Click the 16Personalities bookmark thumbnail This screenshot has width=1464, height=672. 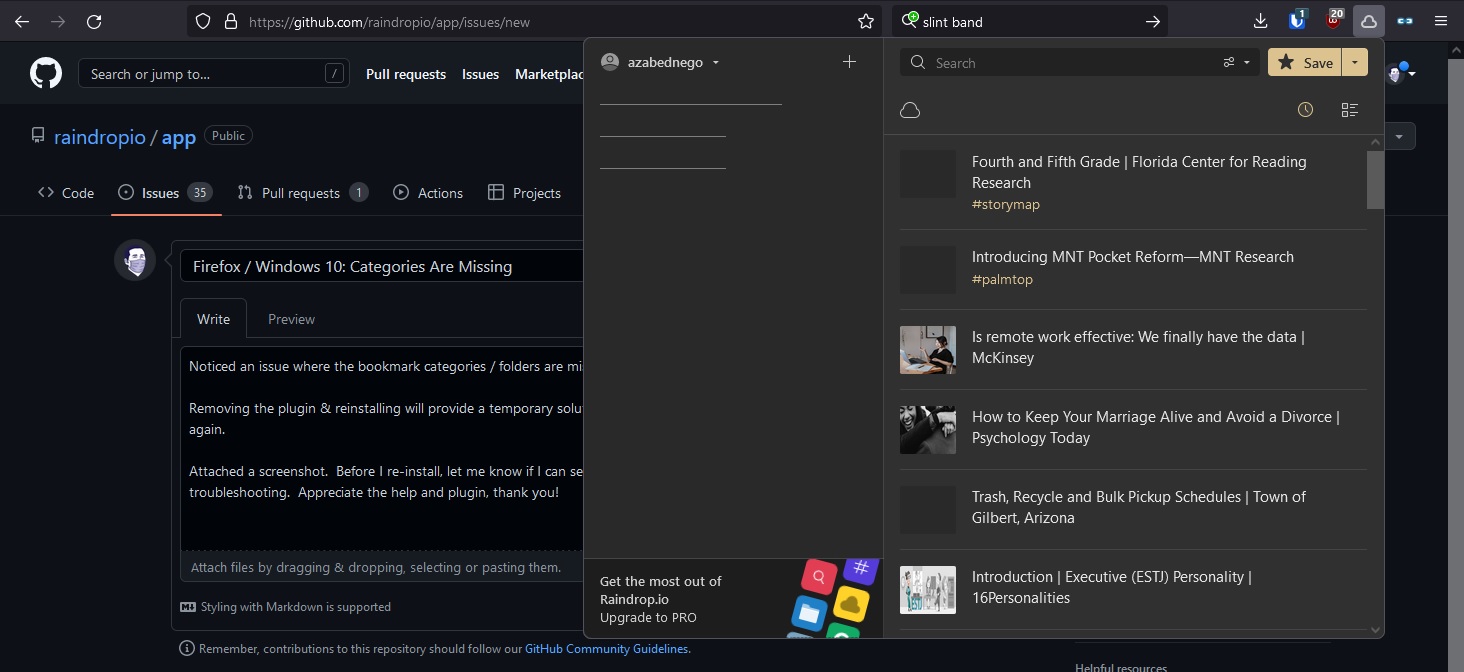pos(928,590)
